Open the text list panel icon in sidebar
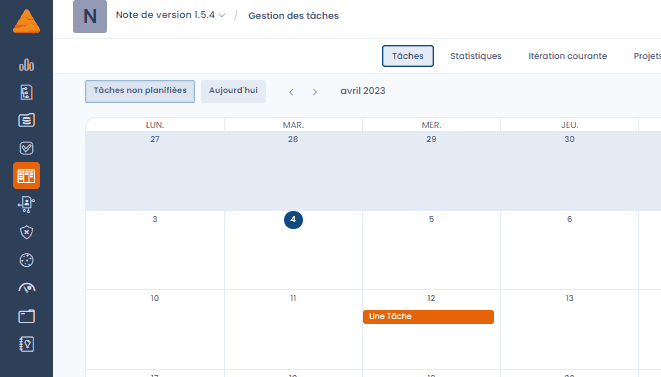This screenshot has width=661, height=377. (x=27, y=120)
